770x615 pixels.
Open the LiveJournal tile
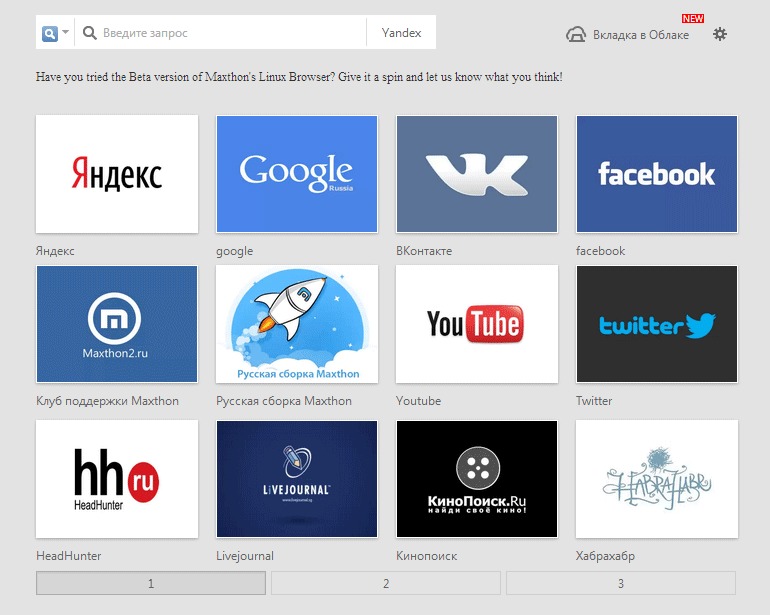297,479
